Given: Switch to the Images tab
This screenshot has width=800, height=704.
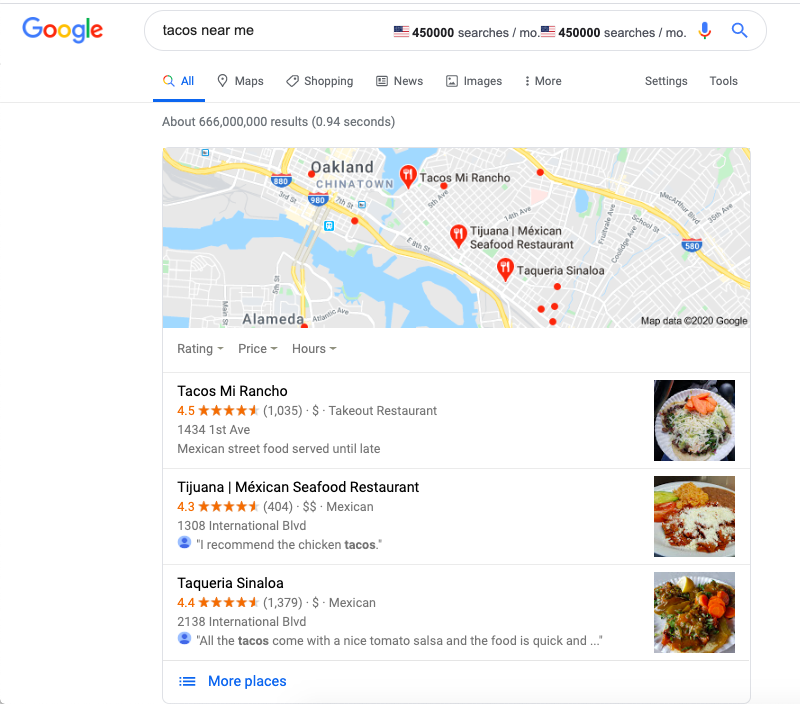Looking at the screenshot, I should pyautogui.click(x=474, y=81).
